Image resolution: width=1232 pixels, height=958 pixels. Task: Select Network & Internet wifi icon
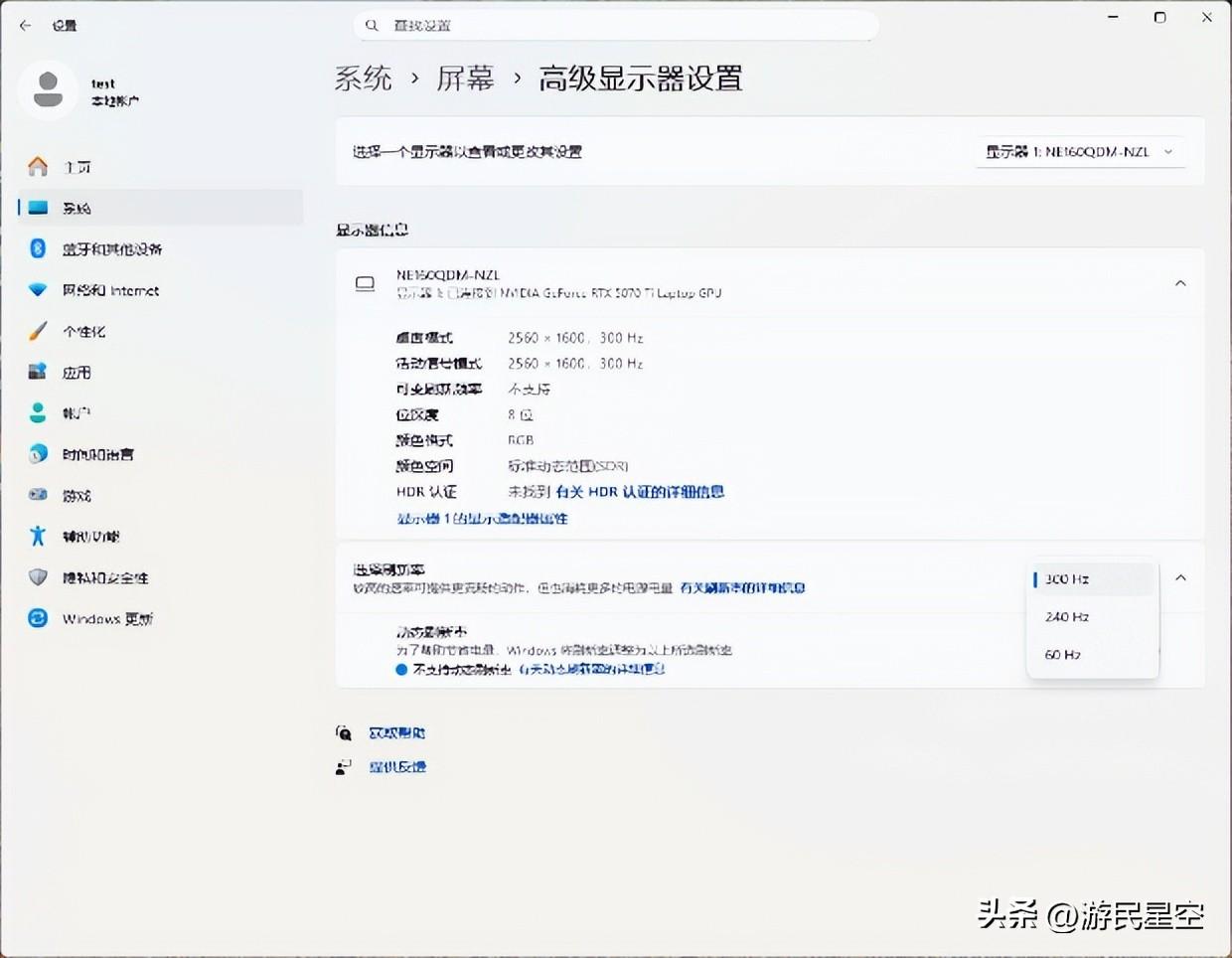(38, 290)
